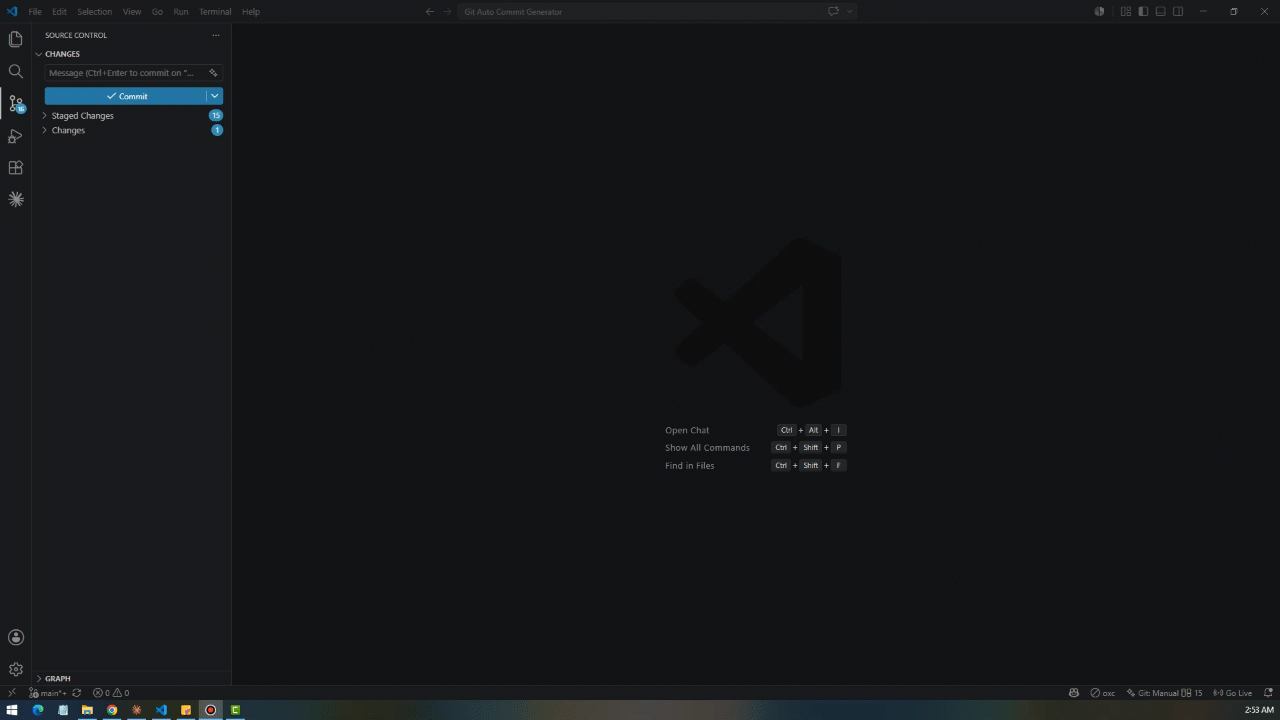The image size is (1280, 720).
Task: Open the notifications bell
Action: (1268, 693)
